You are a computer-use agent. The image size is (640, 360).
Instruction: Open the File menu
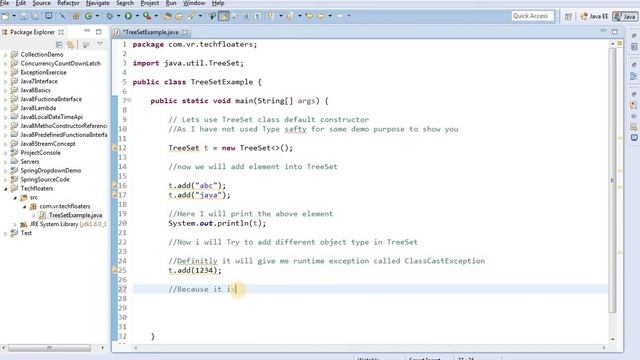click(x=4, y=3)
